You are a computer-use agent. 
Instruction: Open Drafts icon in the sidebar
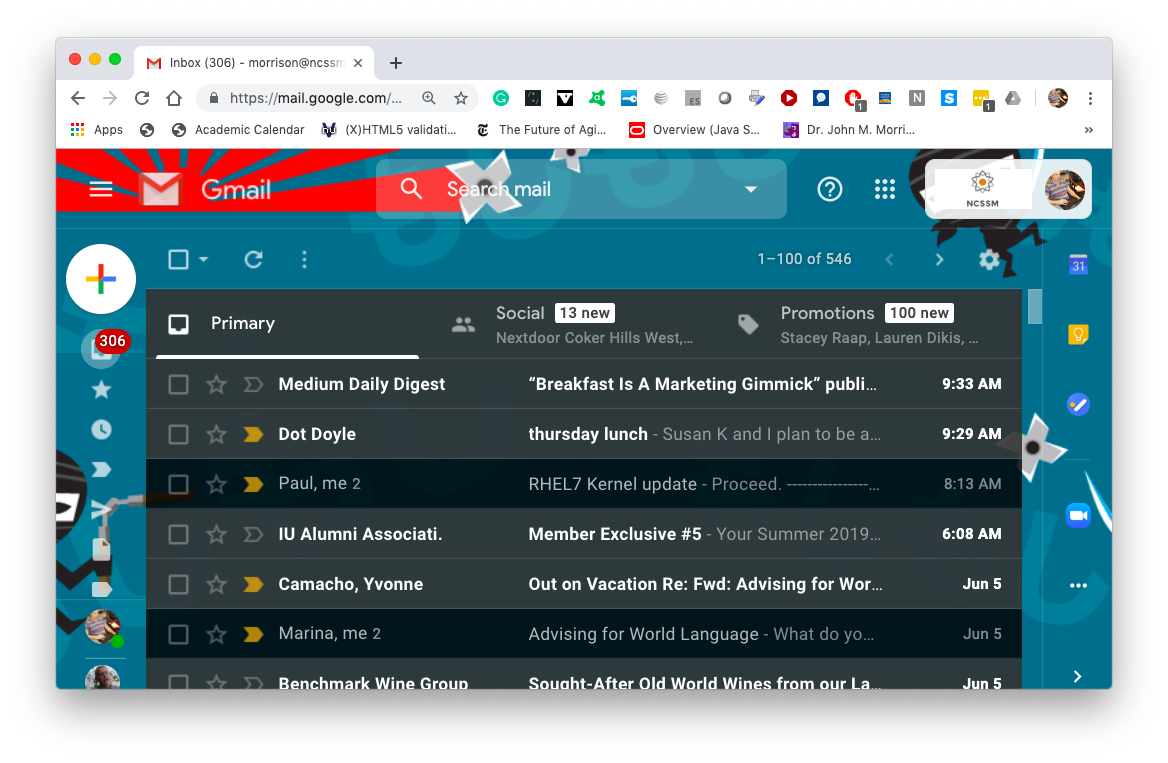click(x=101, y=549)
